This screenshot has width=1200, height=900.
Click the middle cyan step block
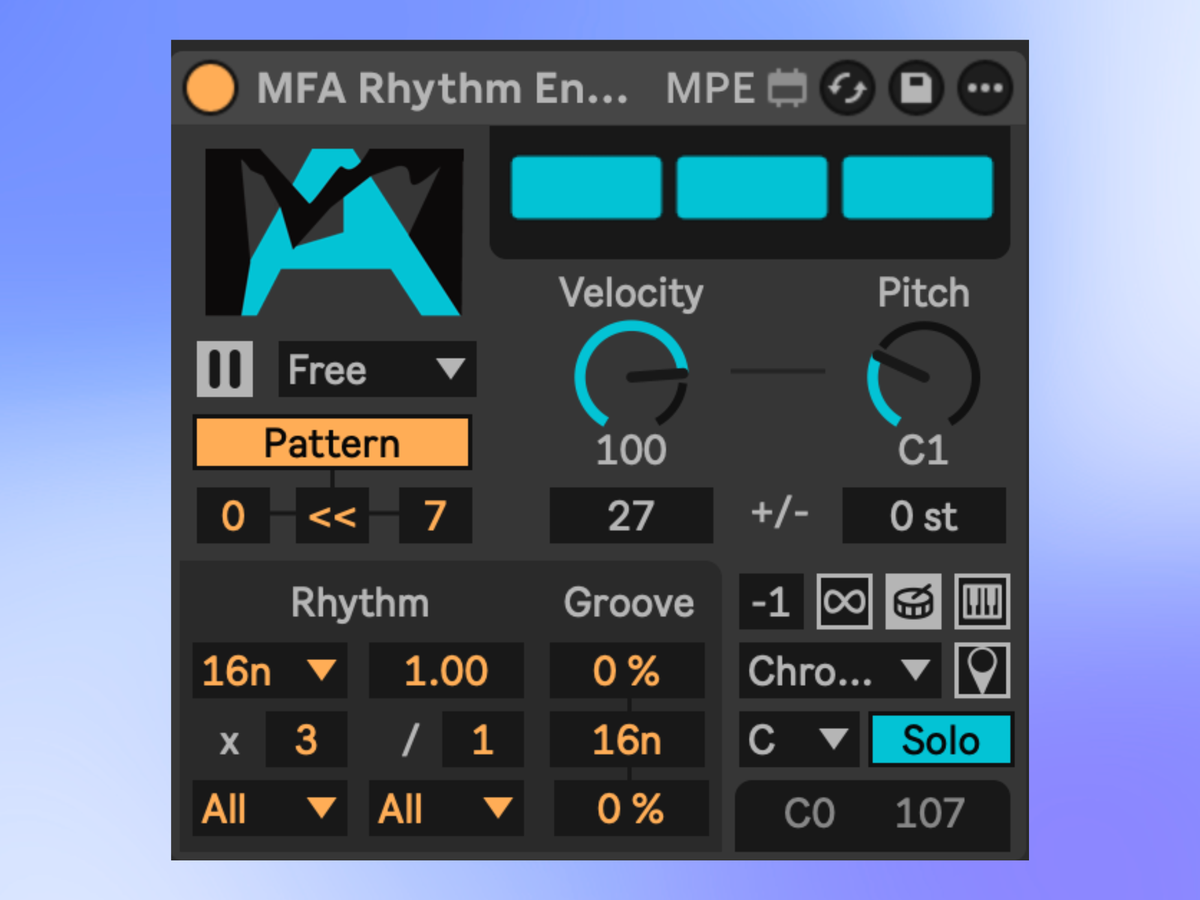click(x=752, y=187)
